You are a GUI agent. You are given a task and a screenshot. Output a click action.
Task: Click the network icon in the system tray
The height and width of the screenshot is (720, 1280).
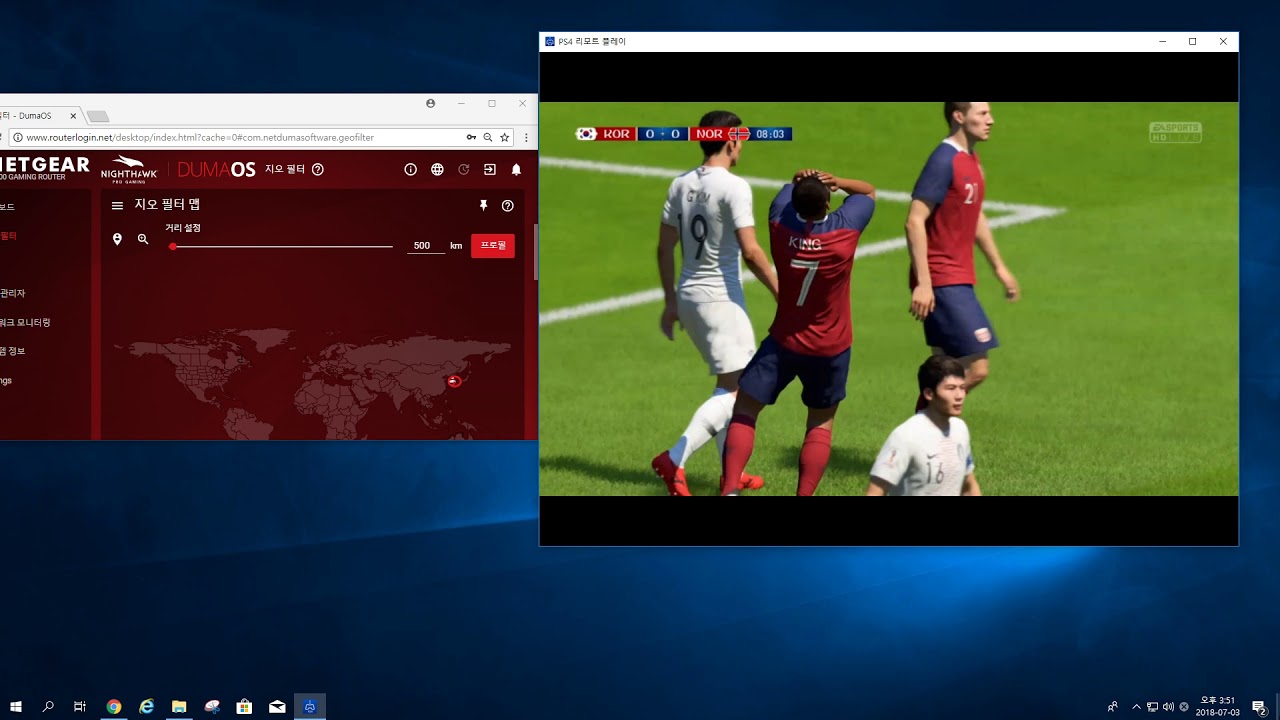[x=1152, y=707]
